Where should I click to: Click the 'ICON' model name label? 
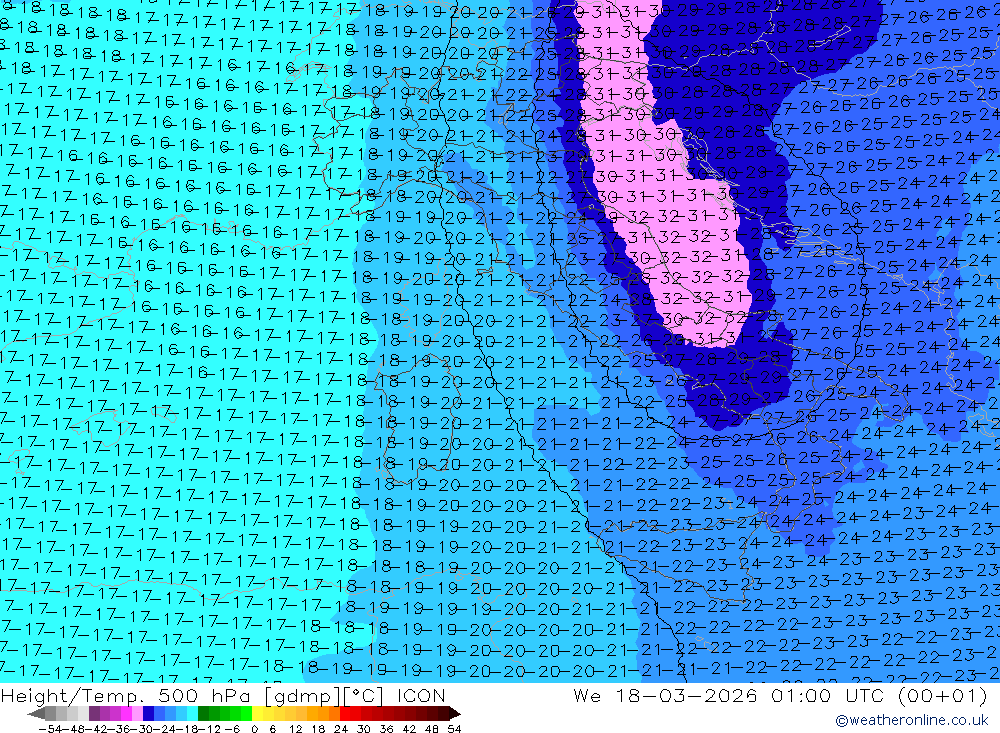421,696
